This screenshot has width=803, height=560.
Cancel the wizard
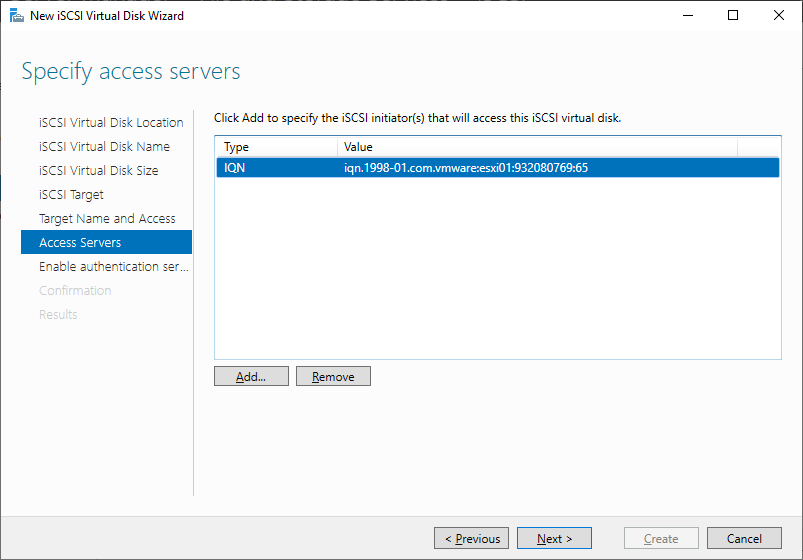744,538
